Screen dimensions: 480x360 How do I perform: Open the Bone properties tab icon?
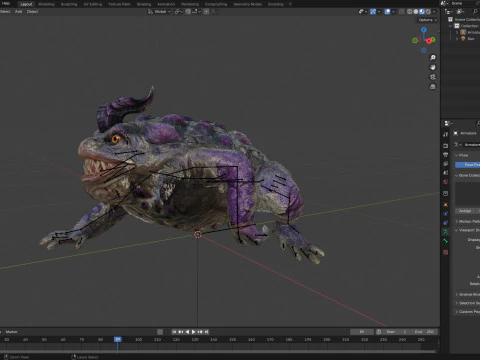[x=446, y=241]
